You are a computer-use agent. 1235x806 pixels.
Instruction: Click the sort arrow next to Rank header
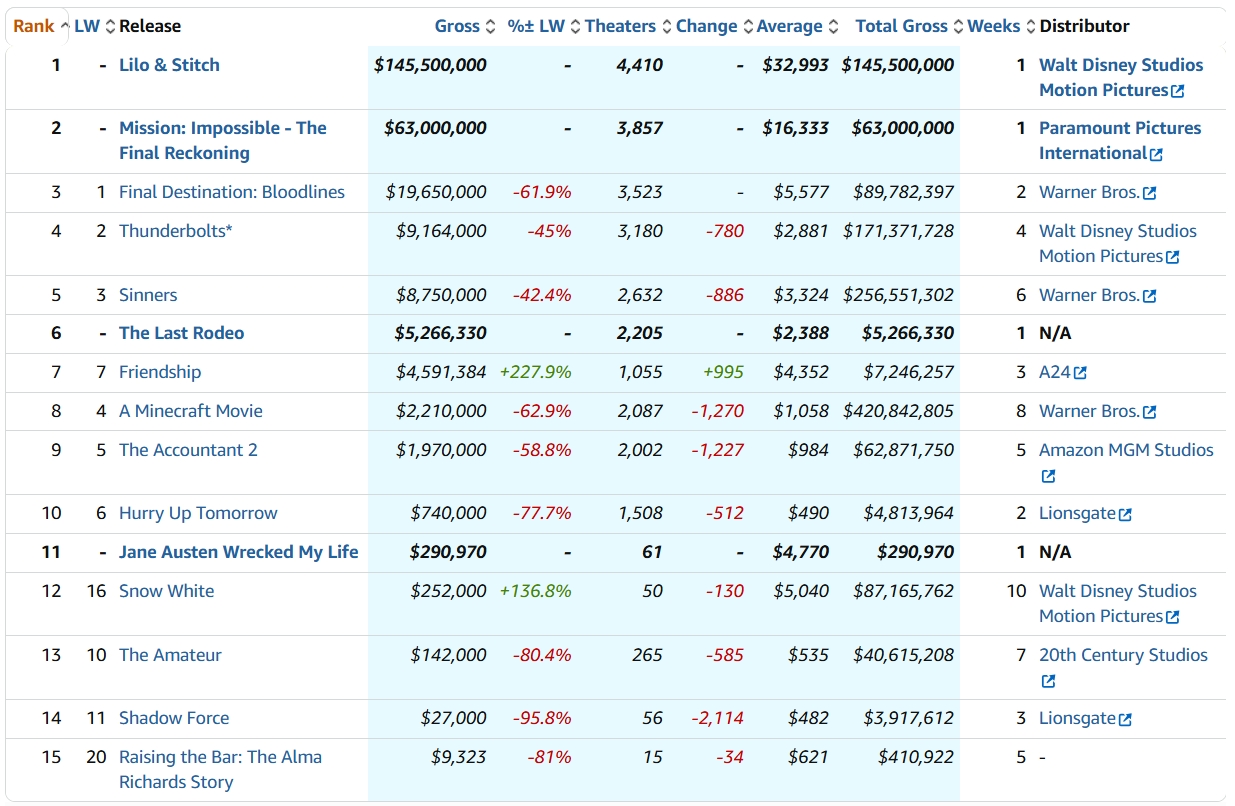pyautogui.click(x=65, y=26)
